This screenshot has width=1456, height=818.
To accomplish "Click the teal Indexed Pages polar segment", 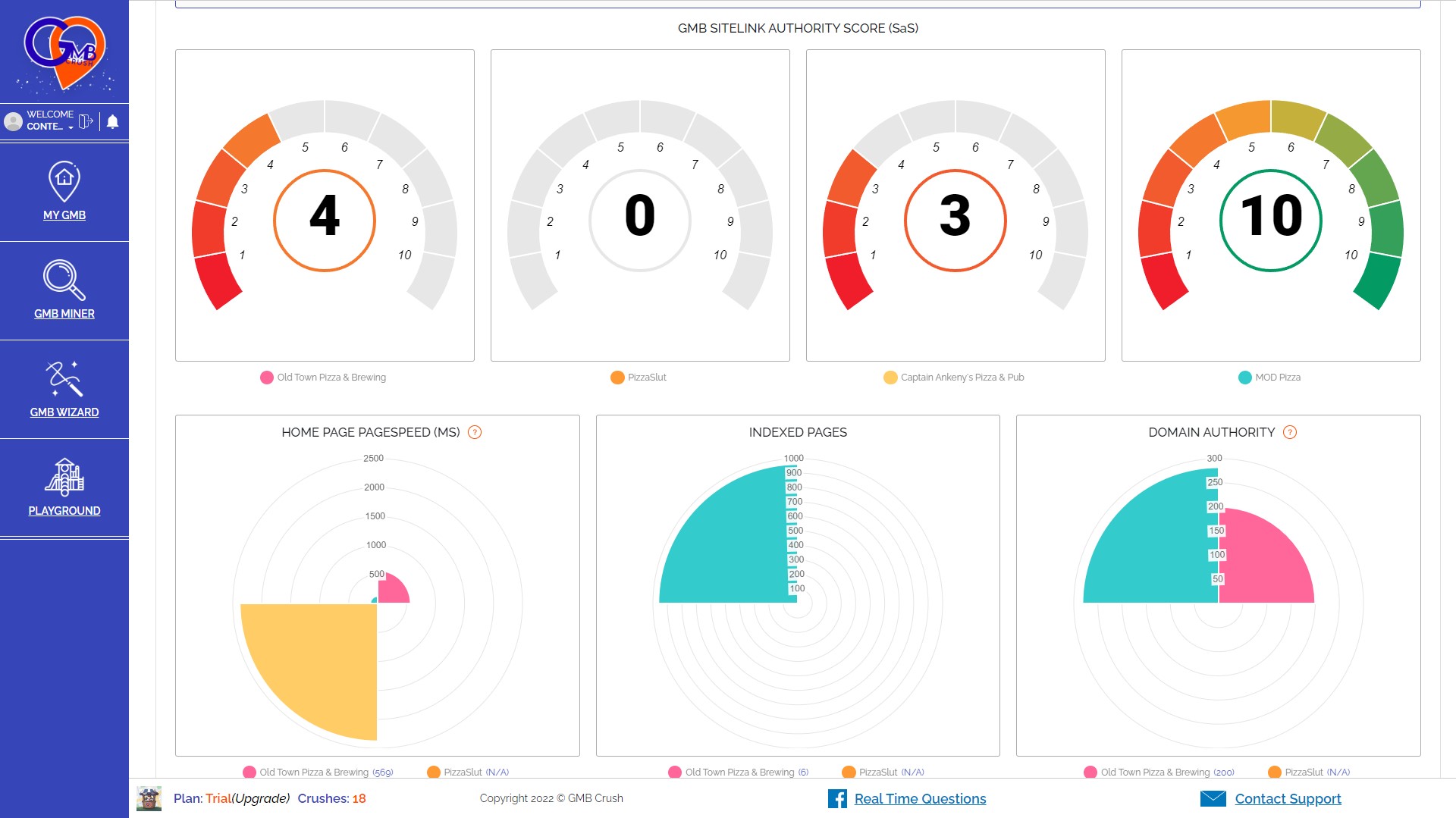I will (x=736, y=546).
